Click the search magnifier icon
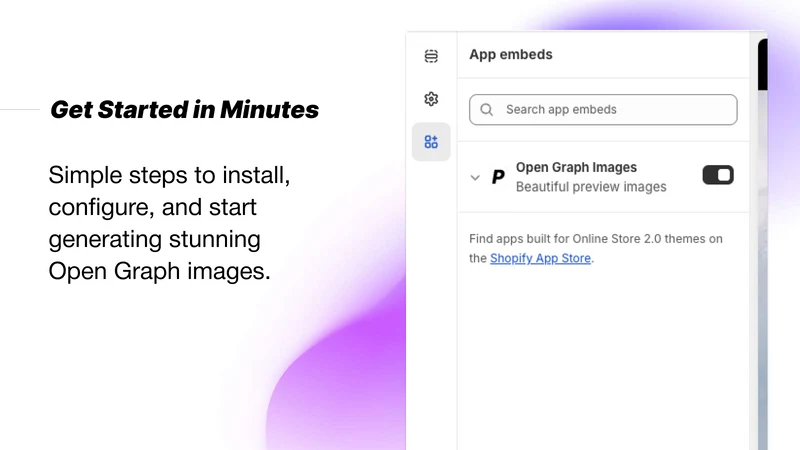This screenshot has width=800, height=450. pyautogui.click(x=487, y=110)
